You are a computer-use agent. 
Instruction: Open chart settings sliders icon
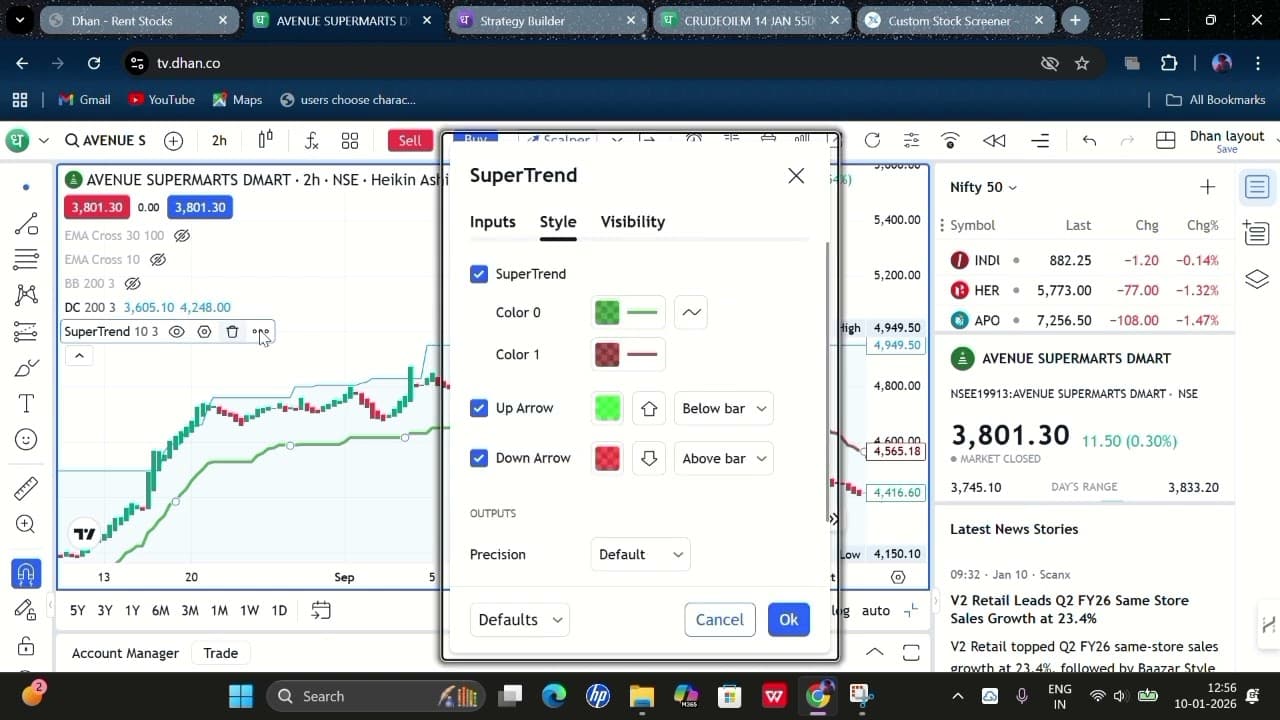point(911,140)
